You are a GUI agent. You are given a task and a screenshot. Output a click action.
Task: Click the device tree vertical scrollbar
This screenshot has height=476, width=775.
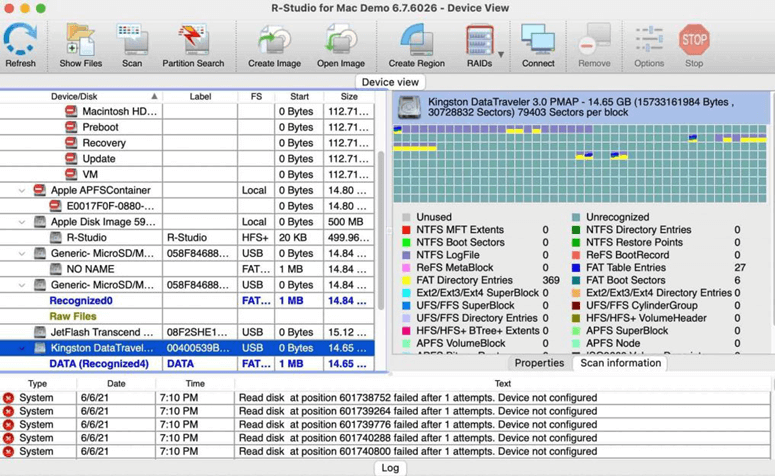(x=381, y=230)
